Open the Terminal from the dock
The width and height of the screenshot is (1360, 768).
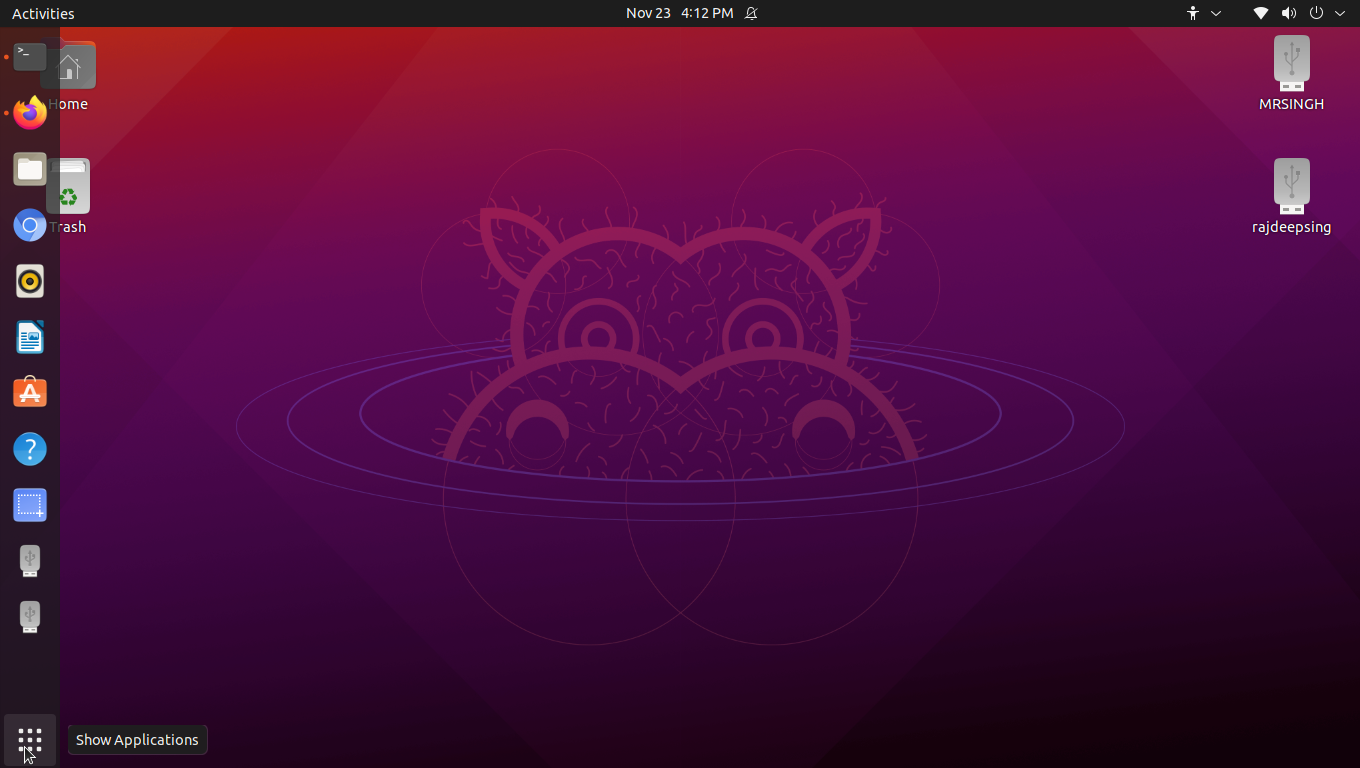[x=28, y=57]
